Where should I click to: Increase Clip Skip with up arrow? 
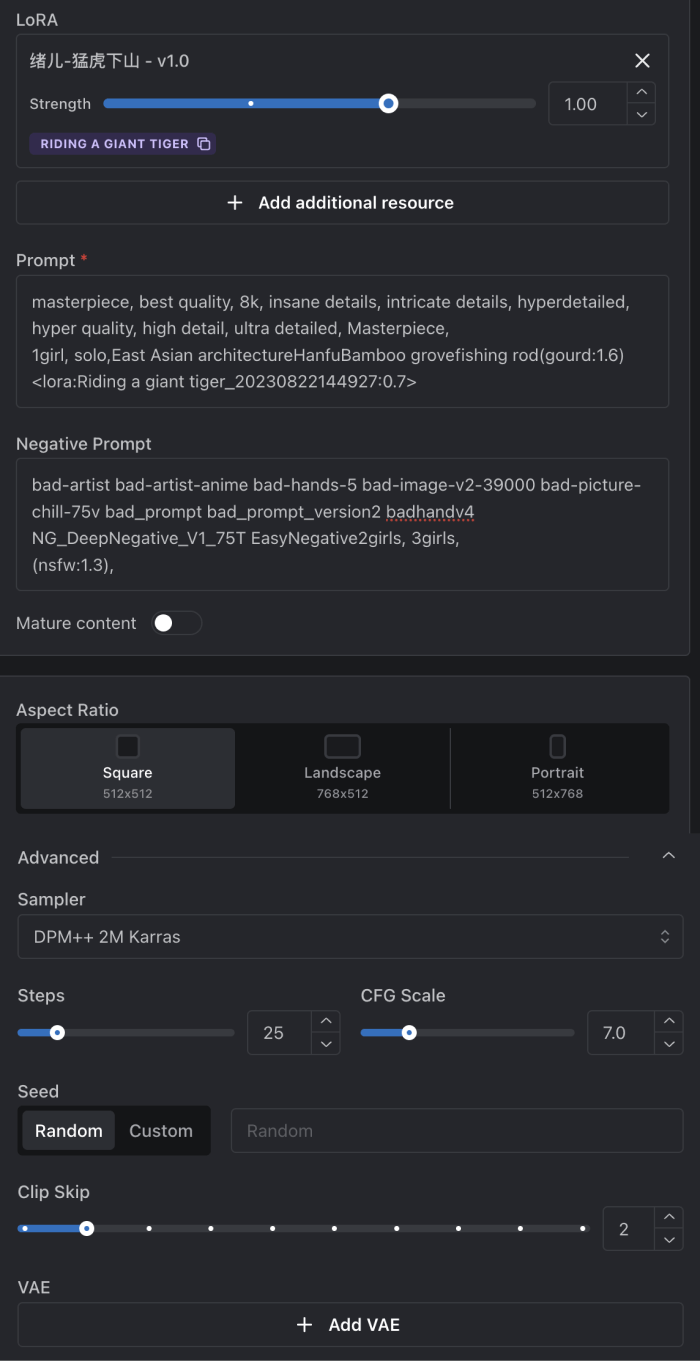(x=669, y=1217)
